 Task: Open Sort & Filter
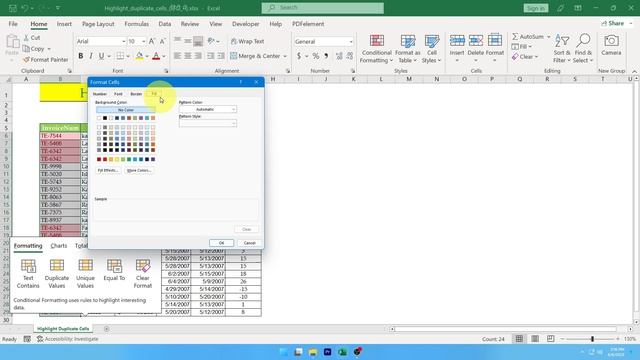pos(562,49)
